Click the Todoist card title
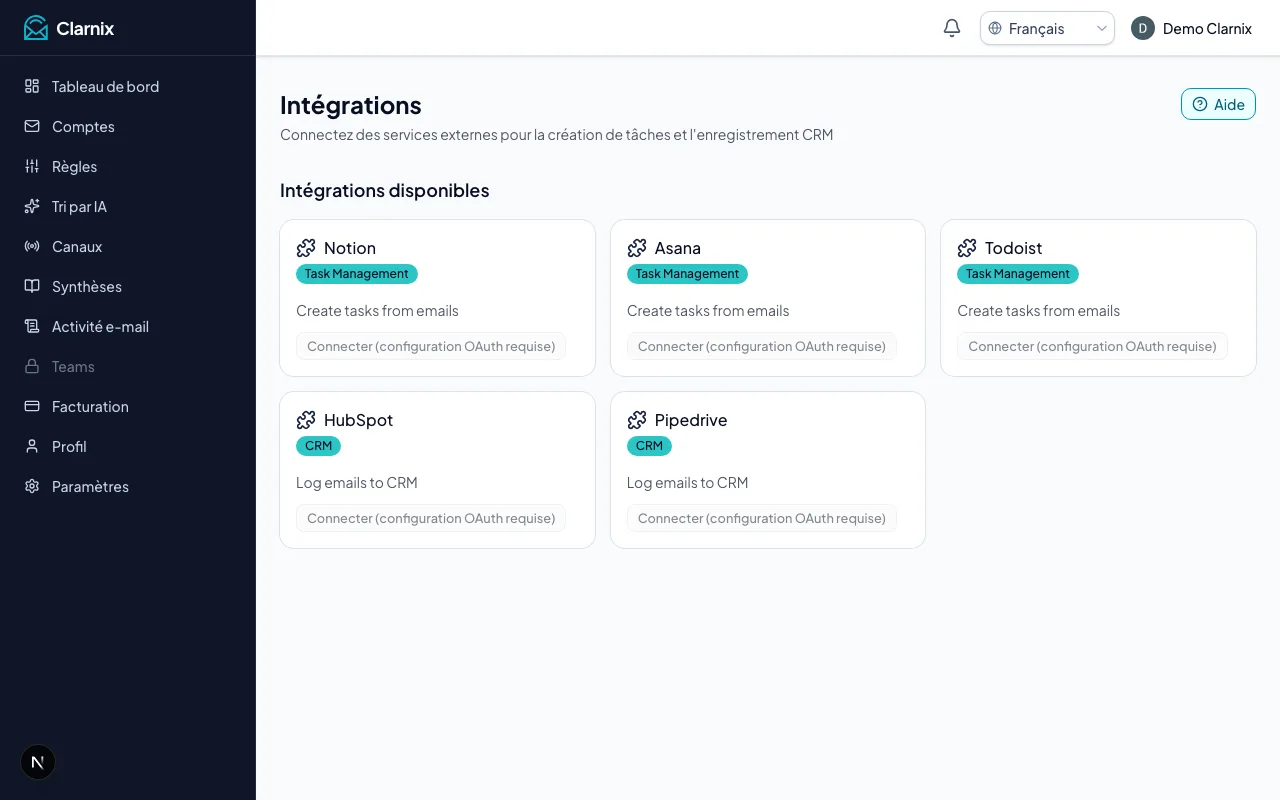Image resolution: width=1280 pixels, height=800 pixels. point(1014,248)
